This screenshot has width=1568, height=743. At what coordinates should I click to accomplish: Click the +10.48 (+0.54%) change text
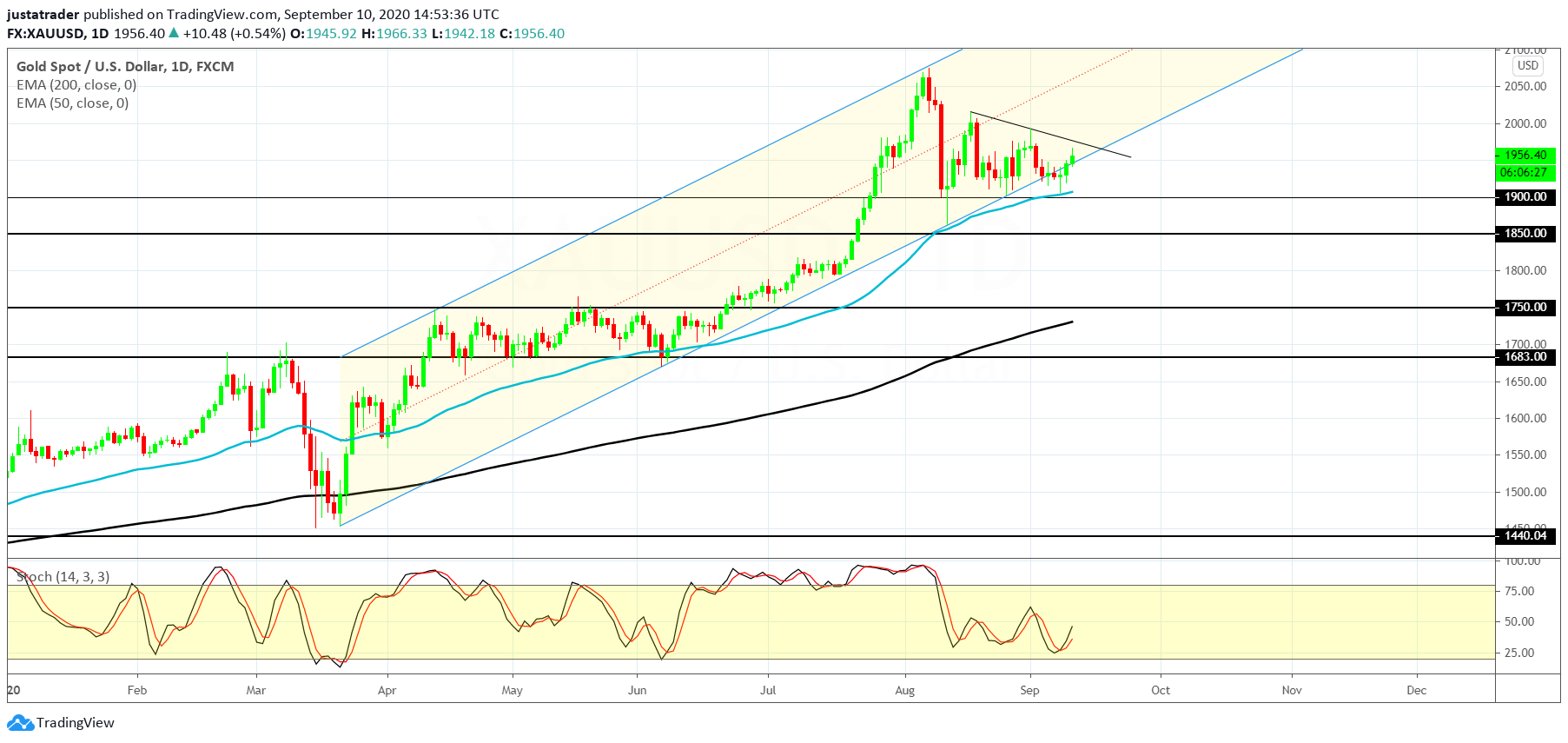(235, 34)
